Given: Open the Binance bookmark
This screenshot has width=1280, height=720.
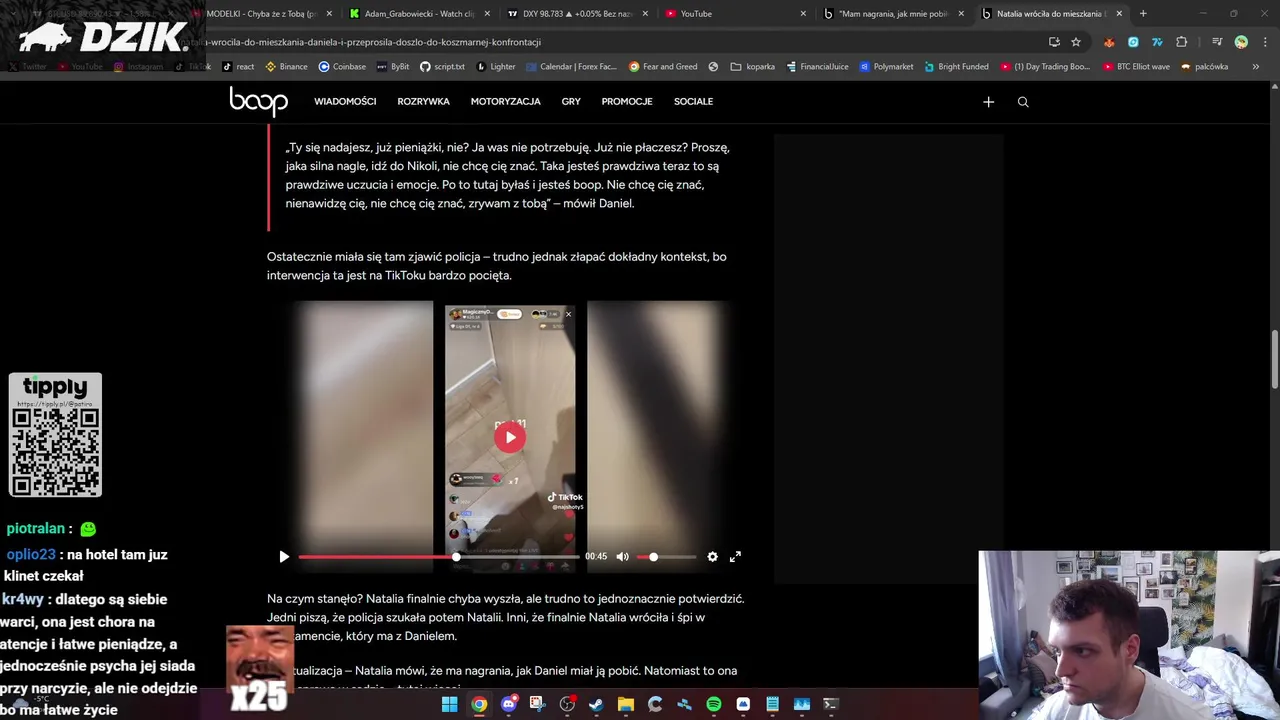Looking at the screenshot, I should pyautogui.click(x=286, y=67).
